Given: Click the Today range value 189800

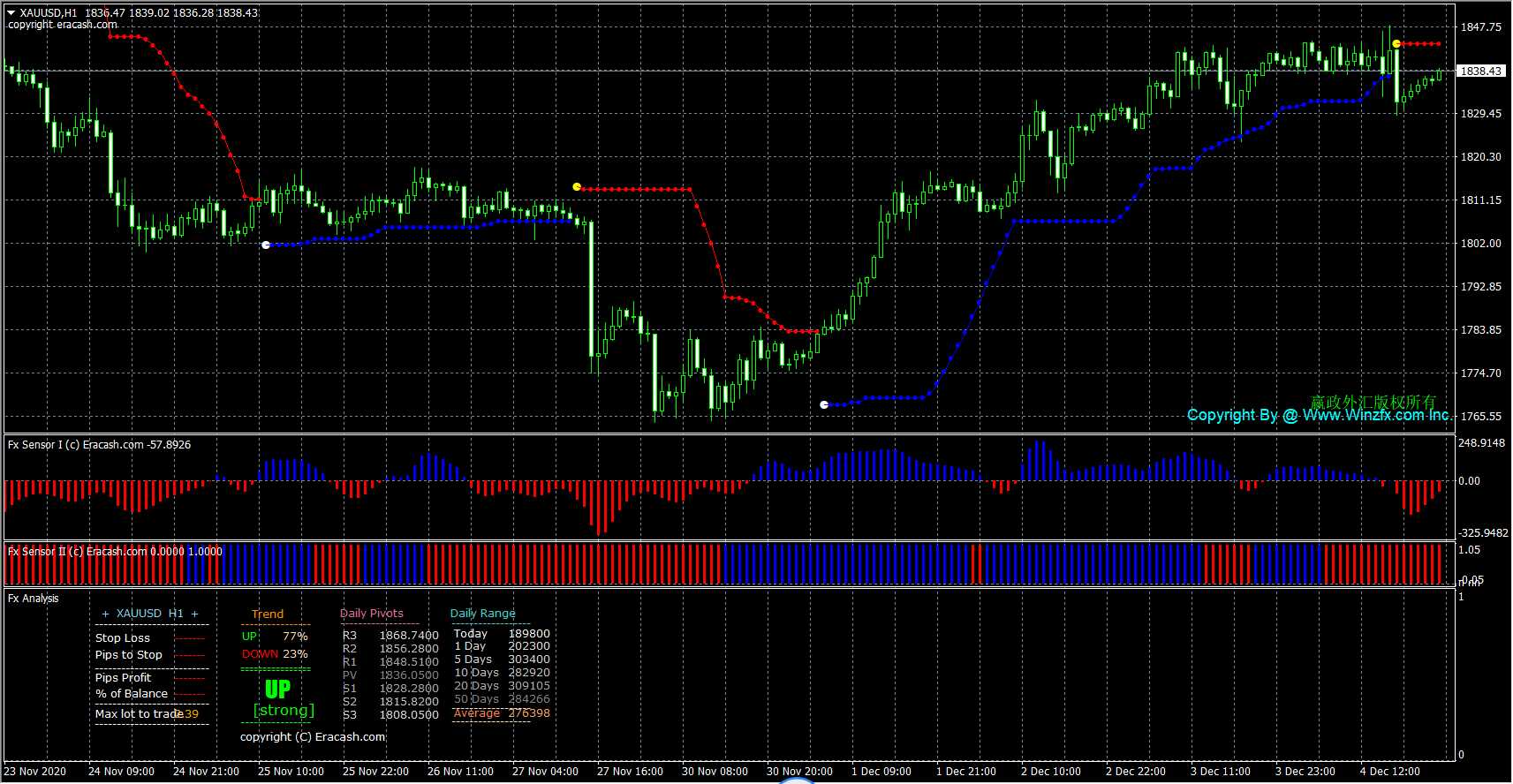Looking at the screenshot, I should 529,633.
